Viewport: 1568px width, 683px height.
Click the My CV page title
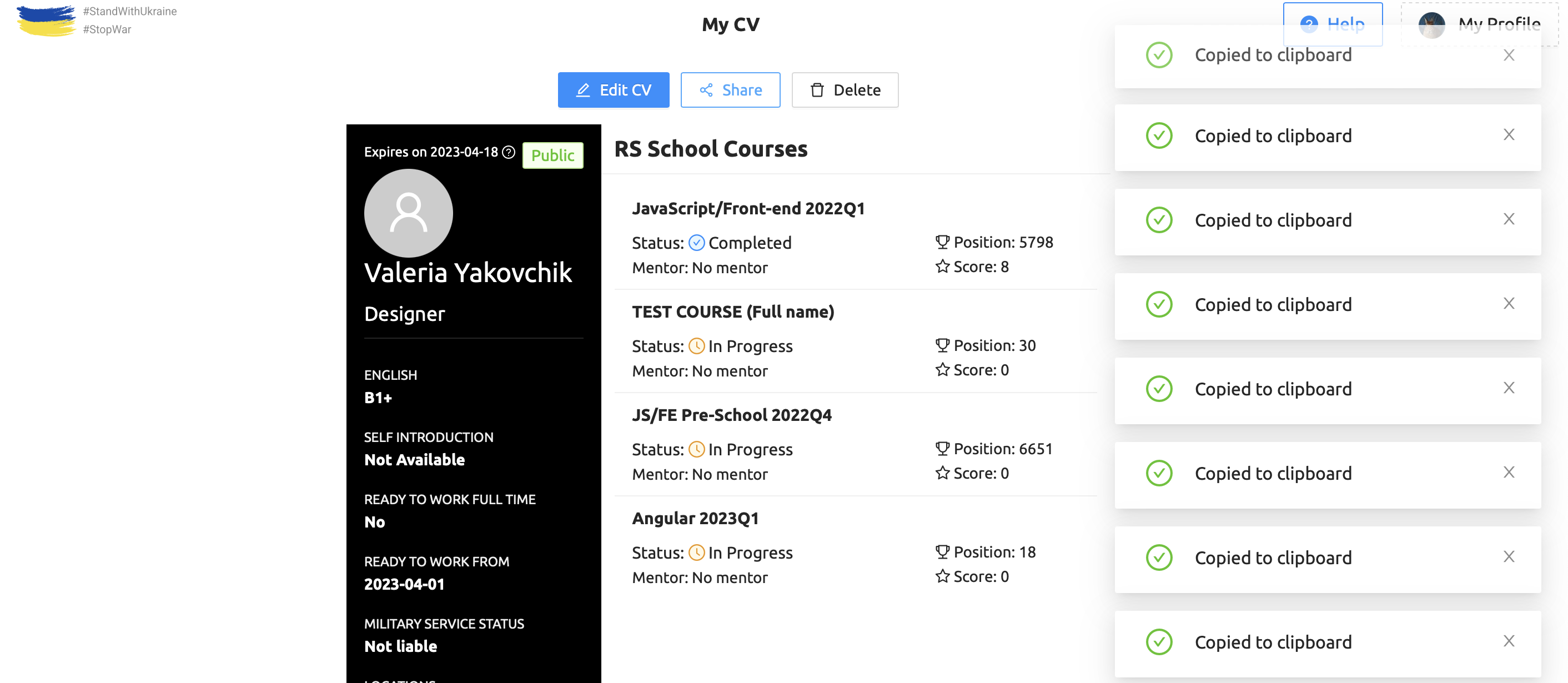(x=730, y=24)
